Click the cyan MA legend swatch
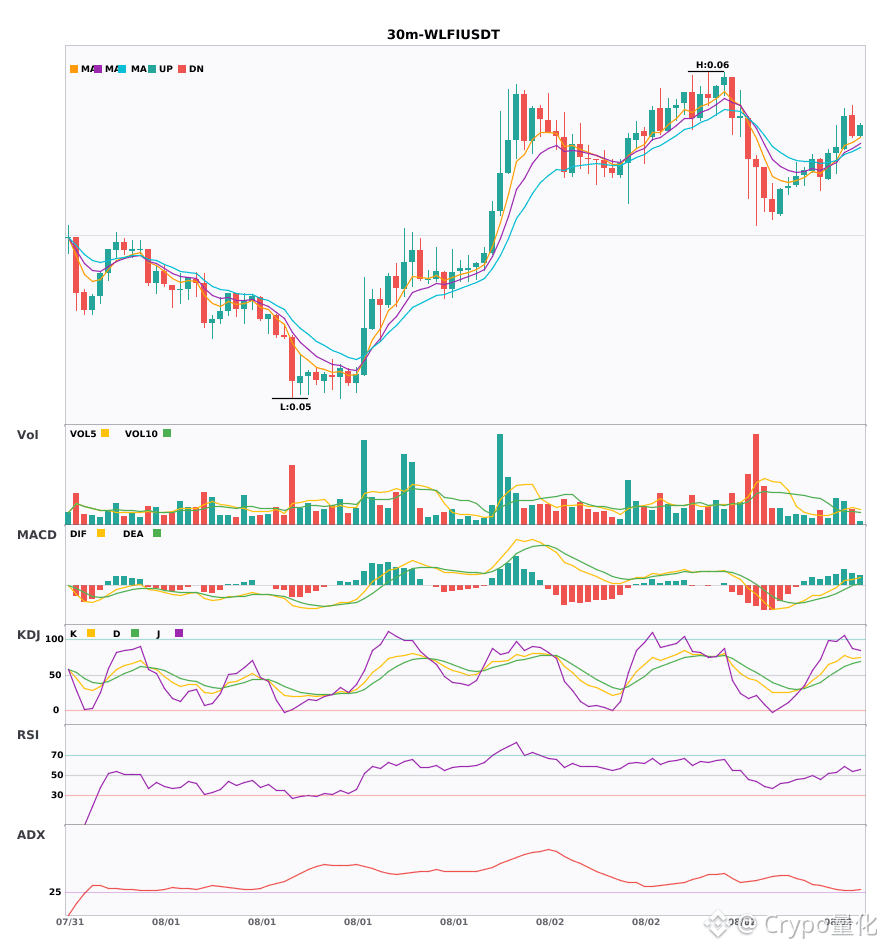 122,69
